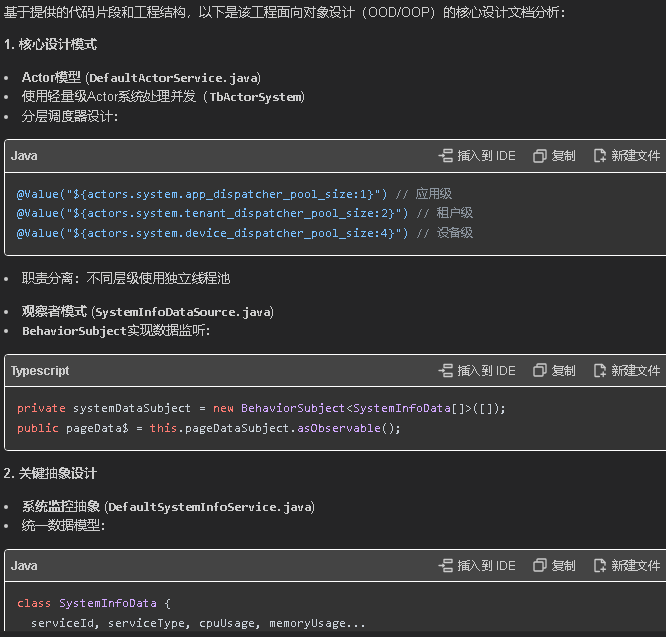The height and width of the screenshot is (637, 666).
Task: Click the 'private systemDataSubject' code line
Action: coord(261,408)
